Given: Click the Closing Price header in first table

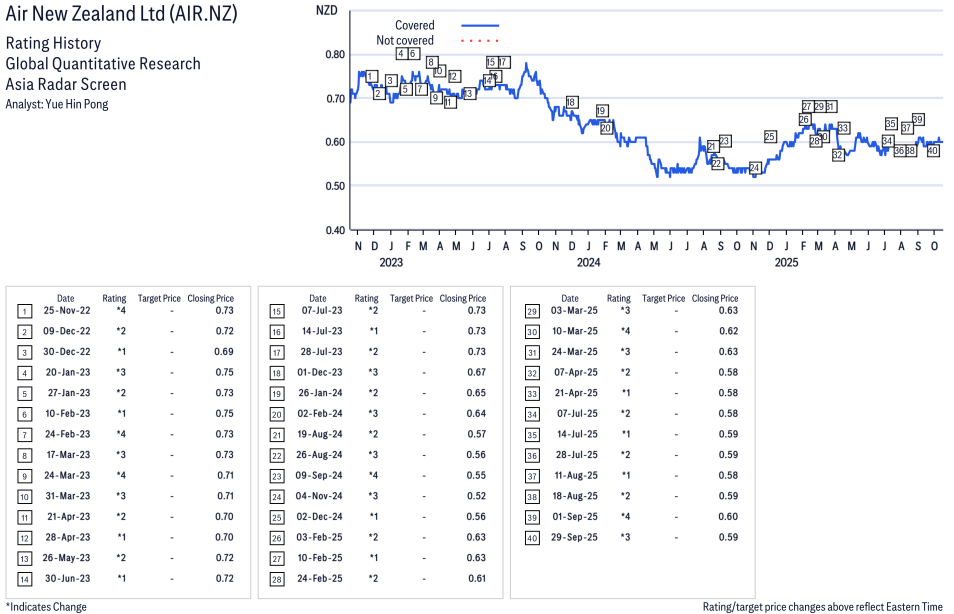Looking at the screenshot, I should pyautogui.click(x=211, y=298).
